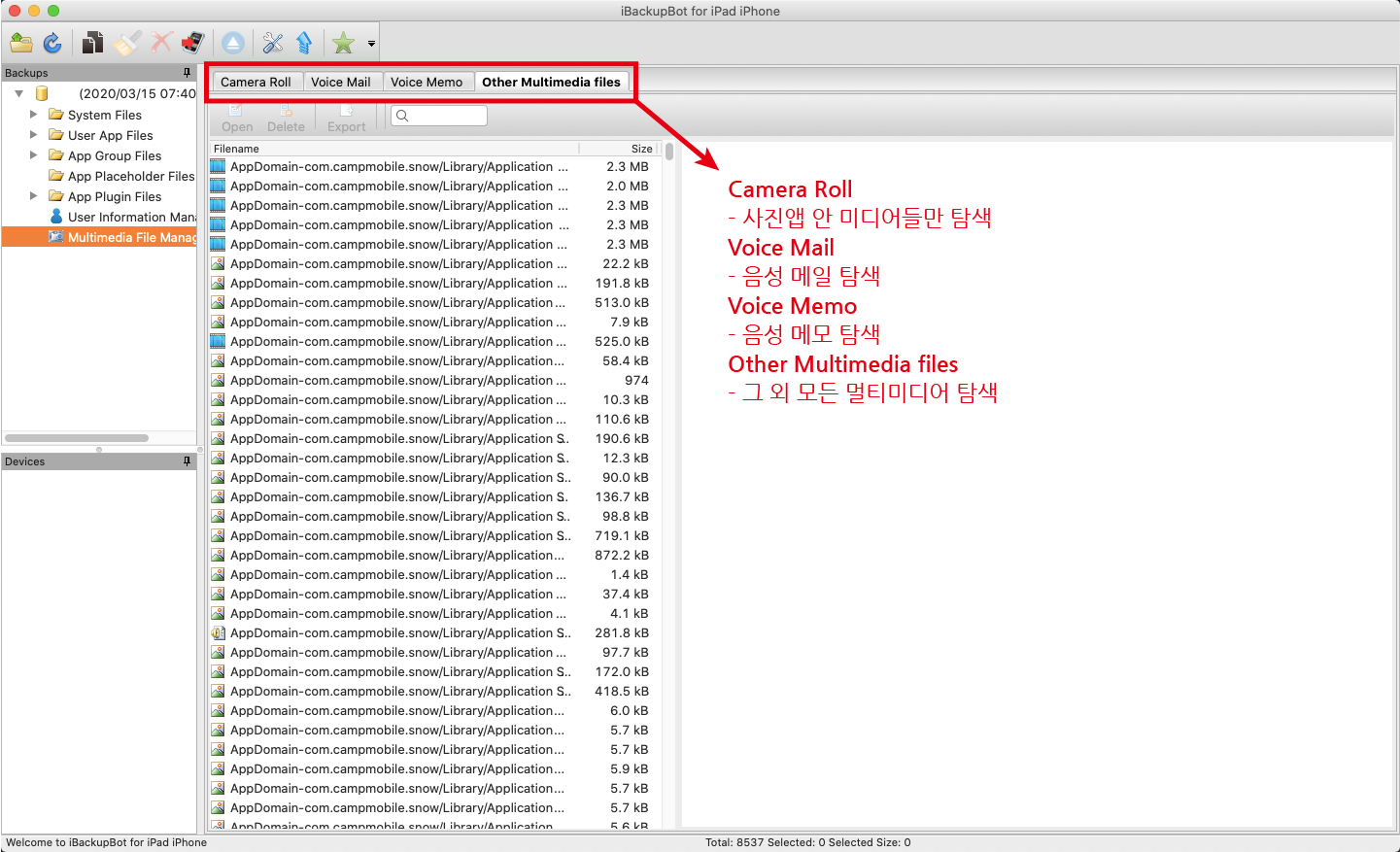
Task: Select the file row sized 2.0 MB
Action: click(x=434, y=186)
